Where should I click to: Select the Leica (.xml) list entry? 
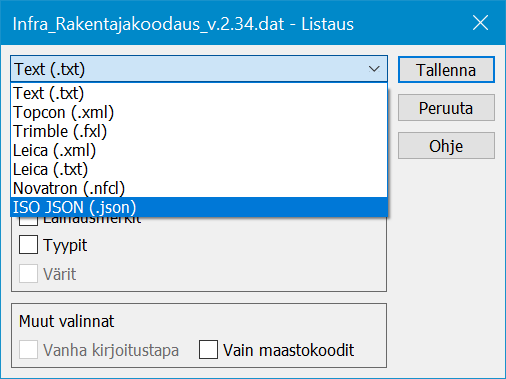click(199, 150)
